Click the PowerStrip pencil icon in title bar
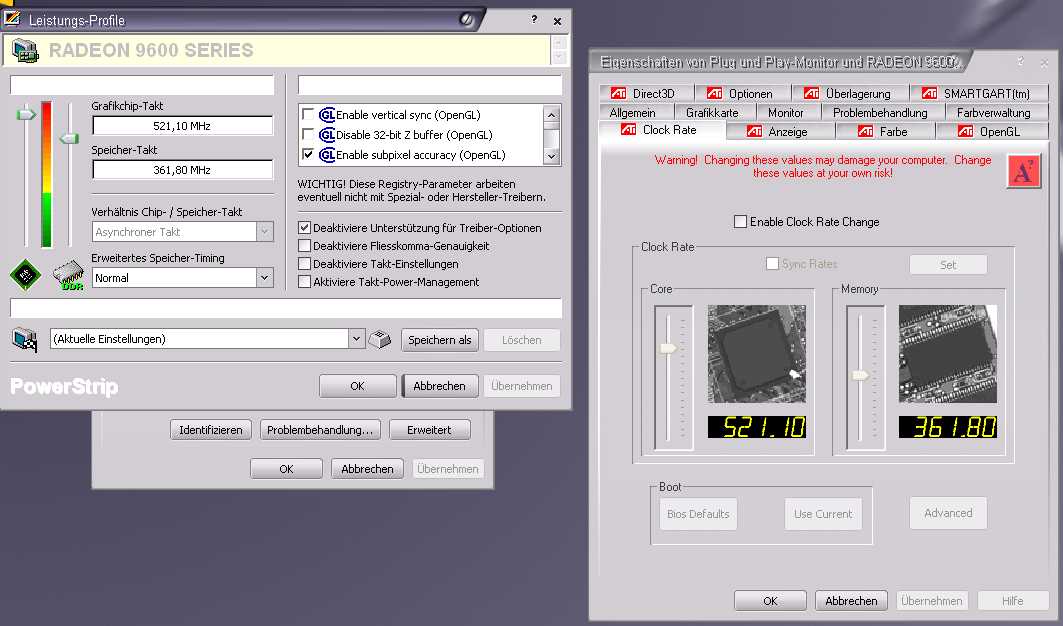The width and height of the screenshot is (1063, 626). click(12, 19)
